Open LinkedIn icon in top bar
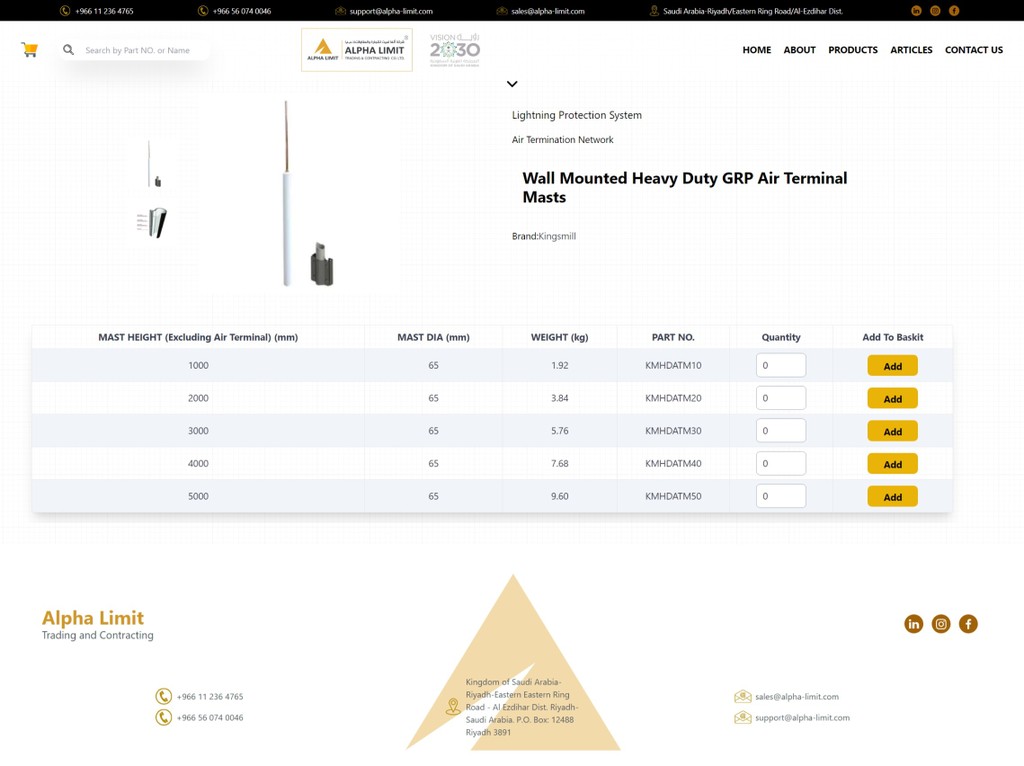Screen dimensions: 1024x766 [916, 11]
